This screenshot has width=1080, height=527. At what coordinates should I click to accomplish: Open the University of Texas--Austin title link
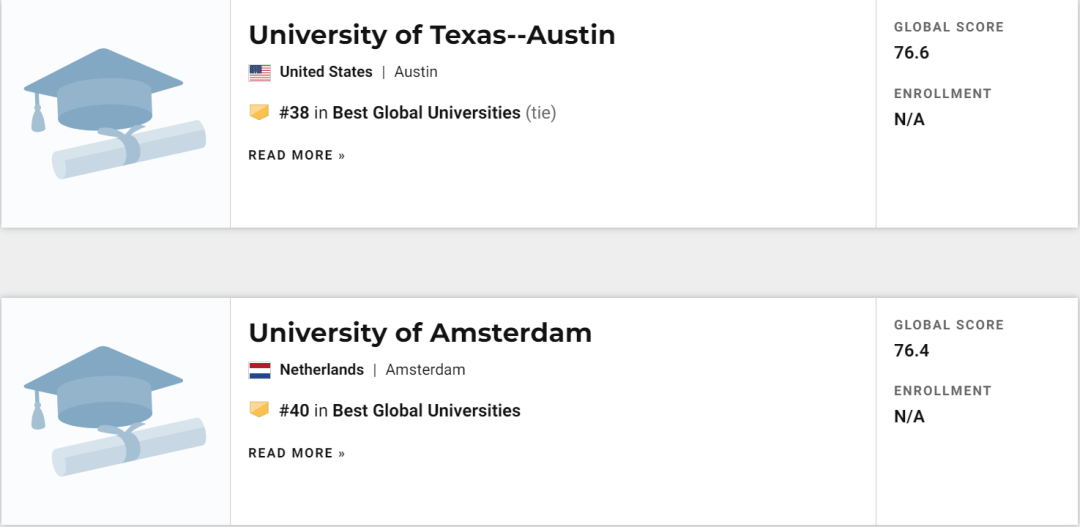point(431,35)
